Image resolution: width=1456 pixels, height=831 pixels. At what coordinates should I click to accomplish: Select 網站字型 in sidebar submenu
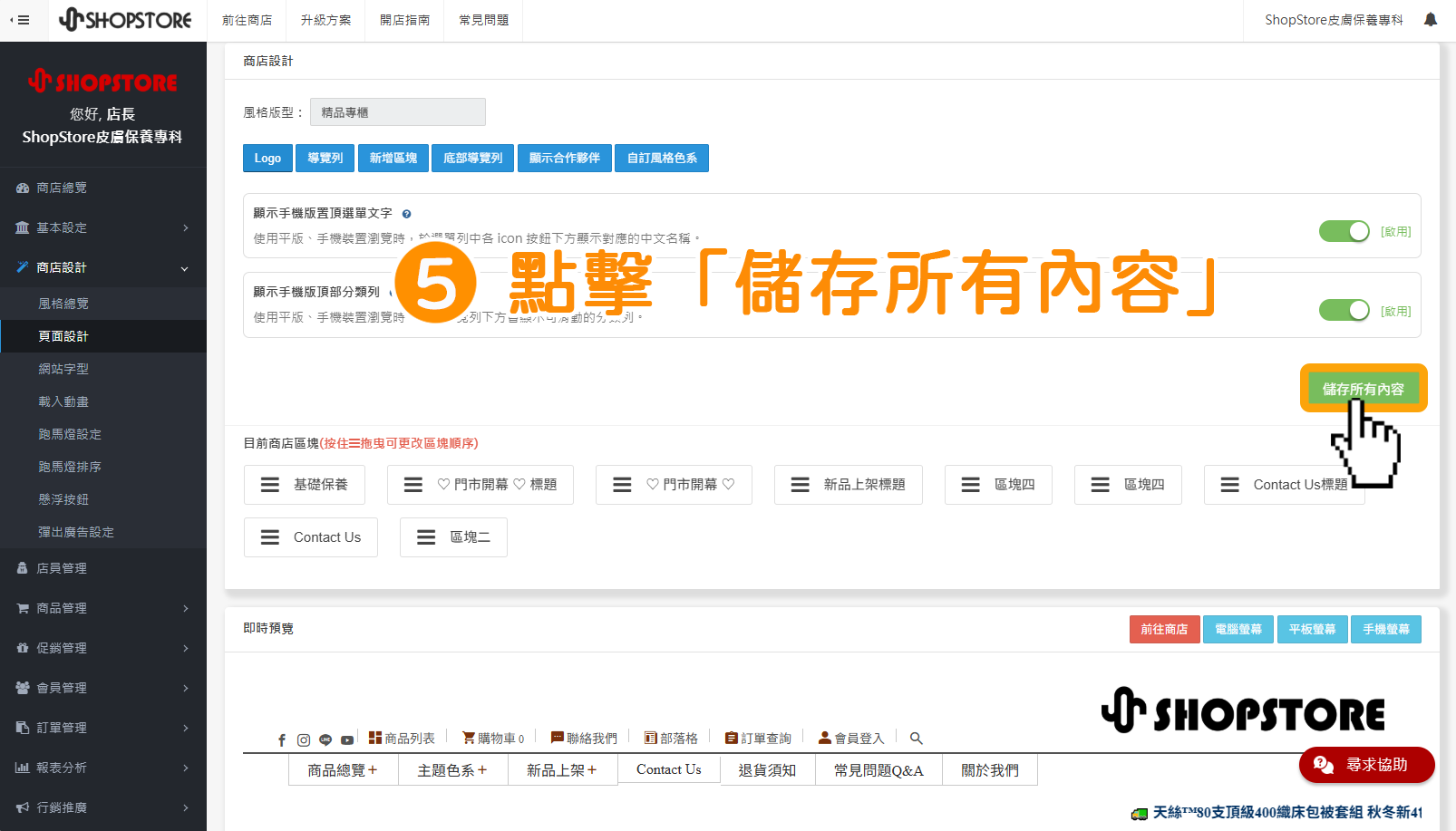pos(63,369)
